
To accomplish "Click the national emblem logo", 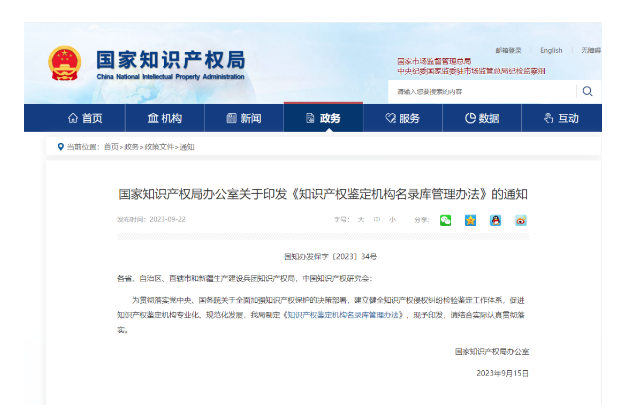I will pyautogui.click(x=64, y=63).
